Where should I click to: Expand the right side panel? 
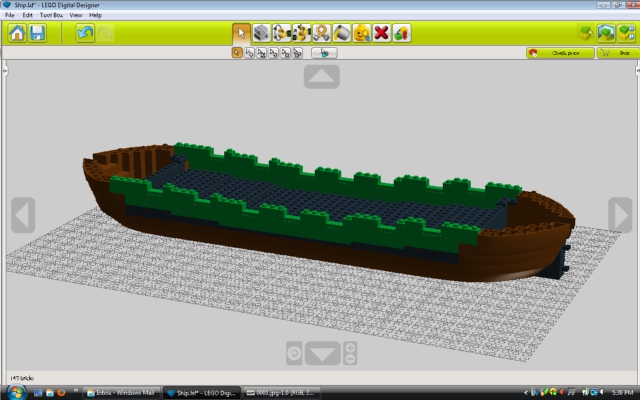[x=638, y=71]
